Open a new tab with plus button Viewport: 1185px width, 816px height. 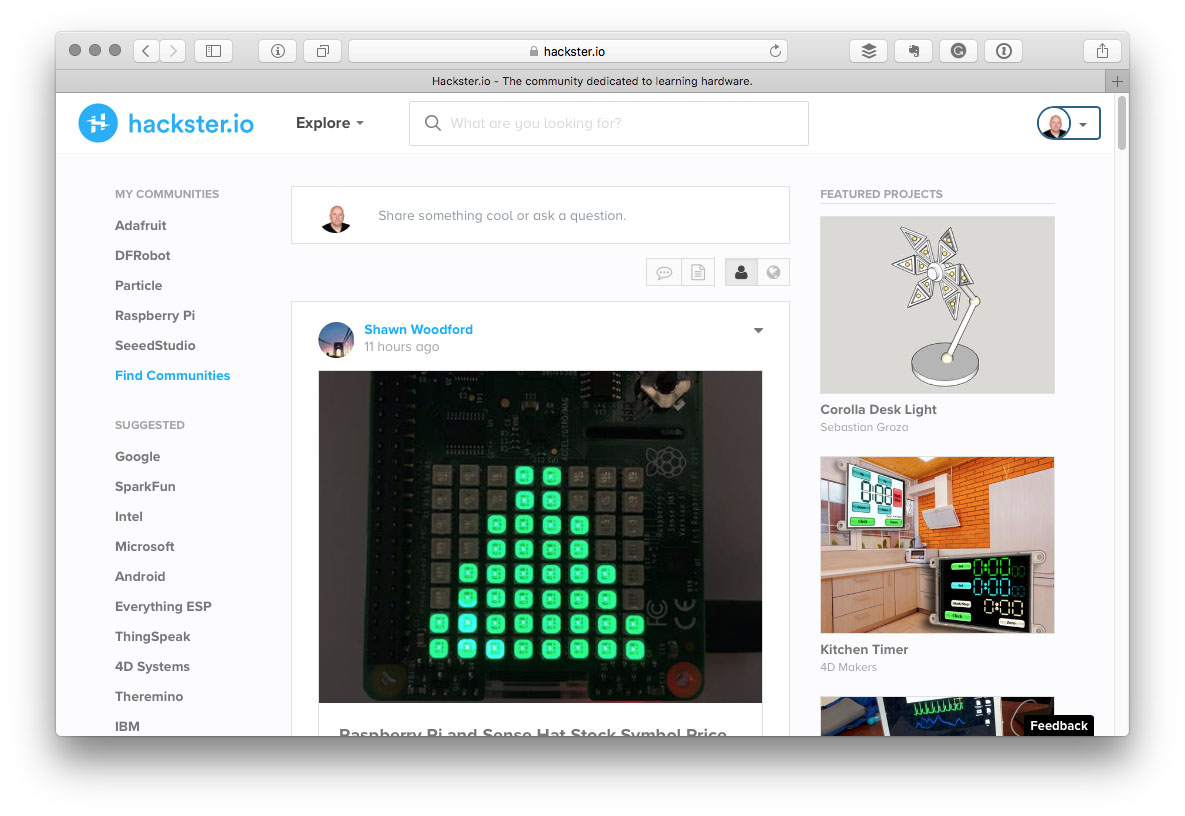(x=1117, y=81)
